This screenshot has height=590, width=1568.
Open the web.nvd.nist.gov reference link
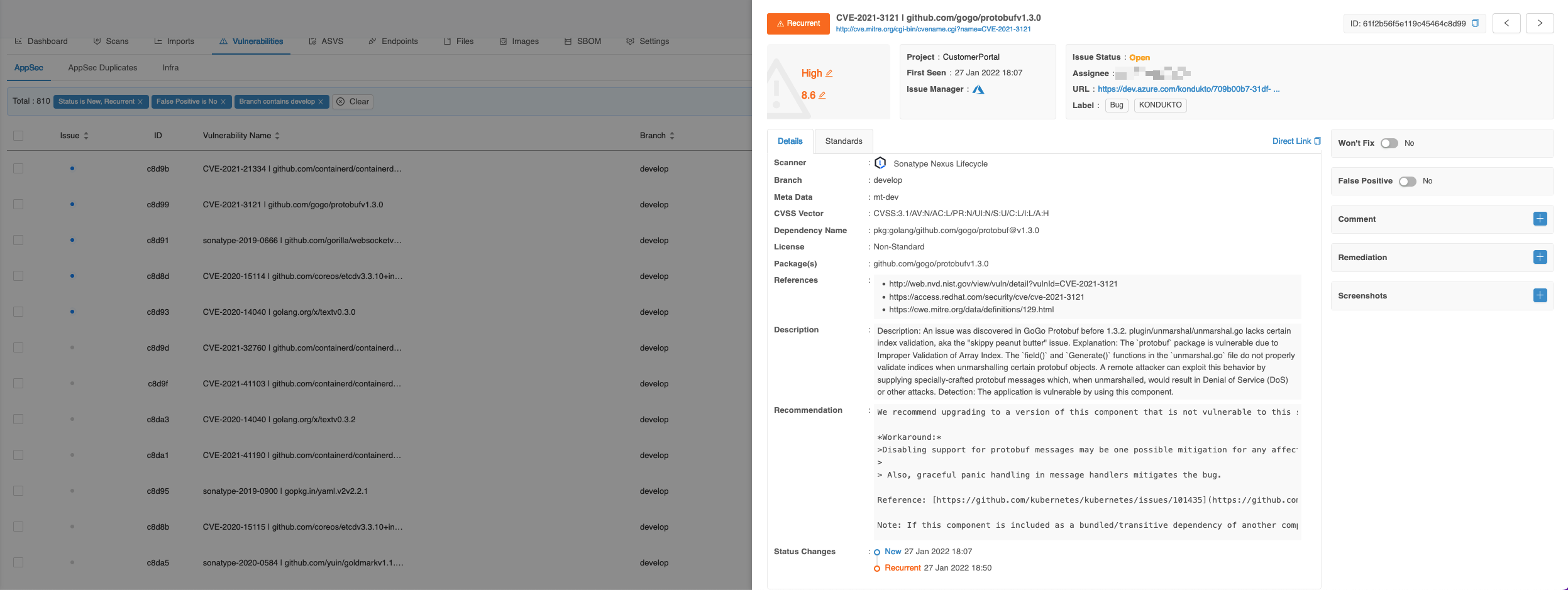[x=1003, y=284]
